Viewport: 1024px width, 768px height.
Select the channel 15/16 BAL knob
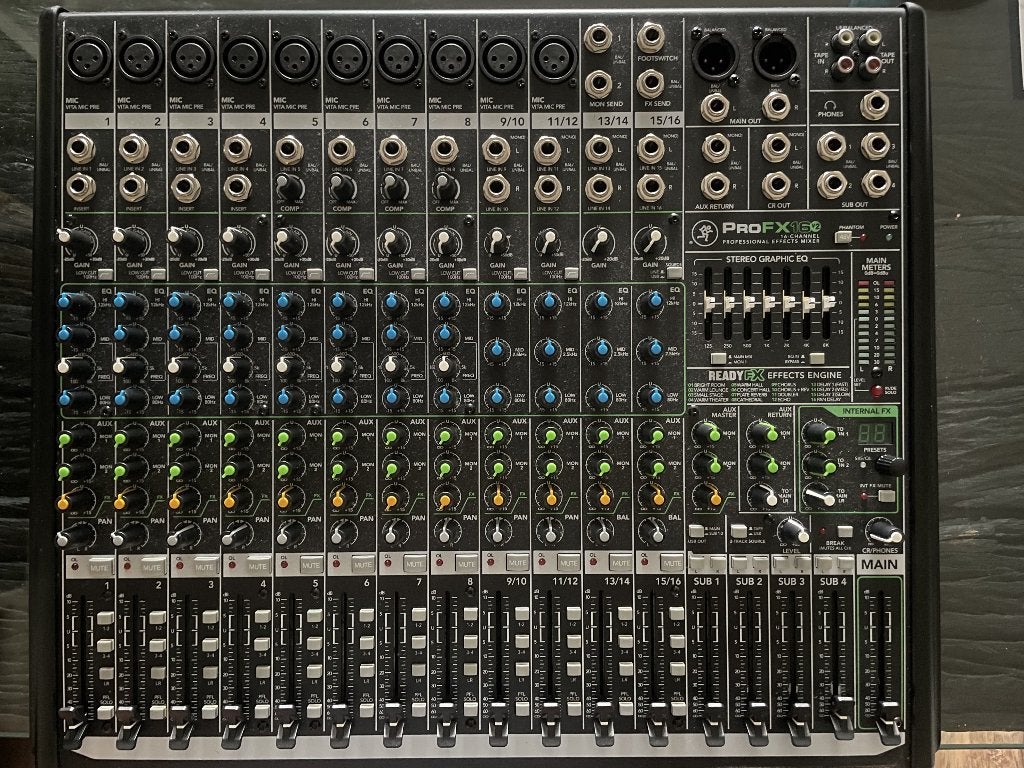point(652,531)
